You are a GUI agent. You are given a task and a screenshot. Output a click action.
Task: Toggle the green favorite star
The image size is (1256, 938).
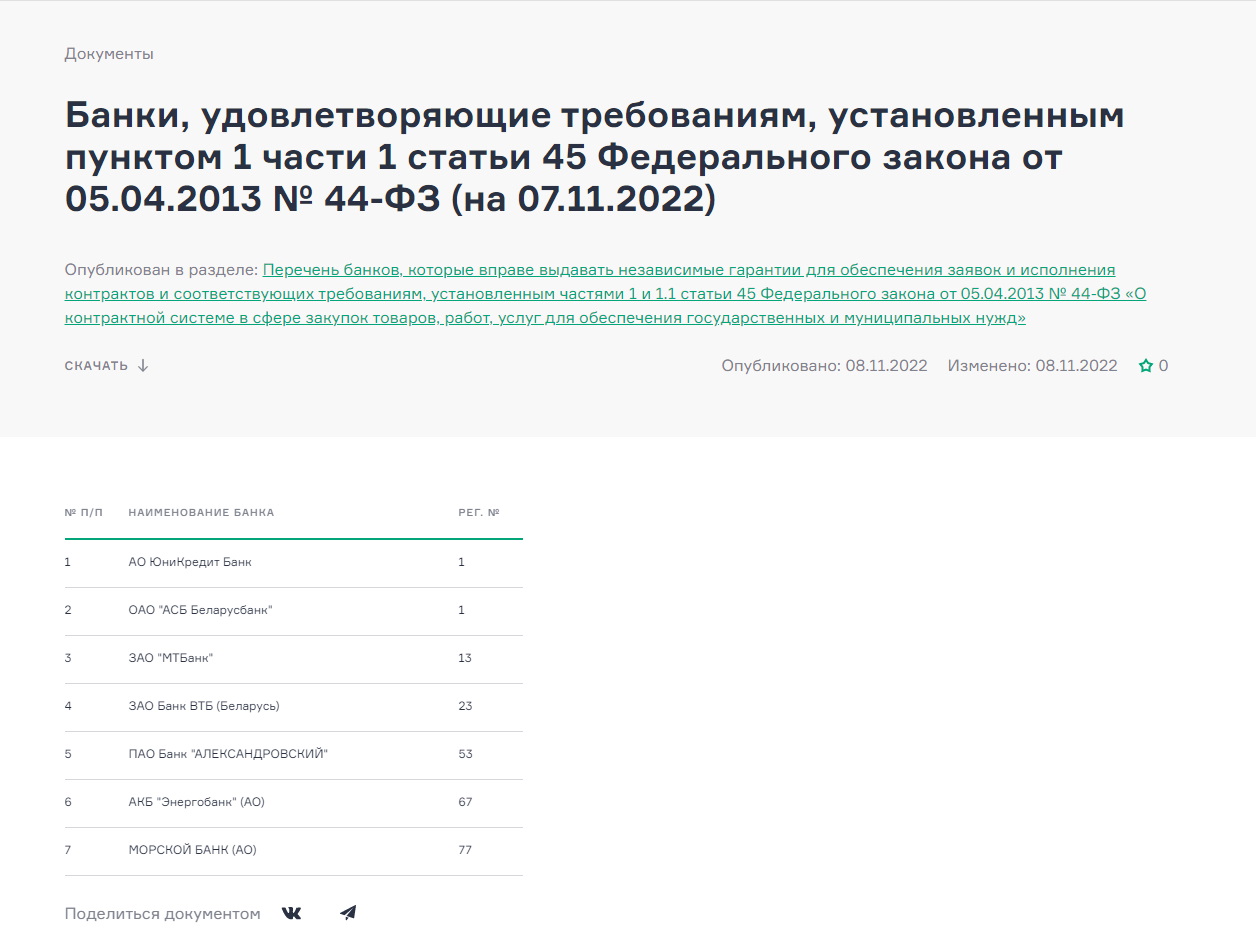coord(1144,365)
